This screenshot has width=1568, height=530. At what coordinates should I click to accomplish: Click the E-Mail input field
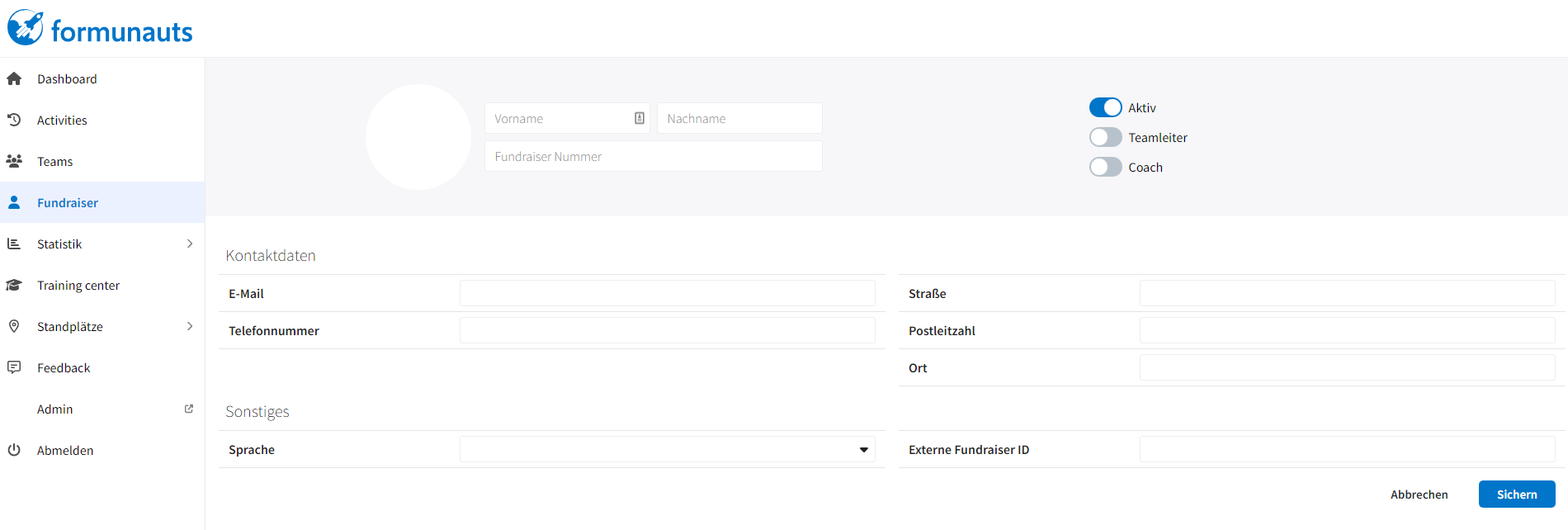[667, 293]
